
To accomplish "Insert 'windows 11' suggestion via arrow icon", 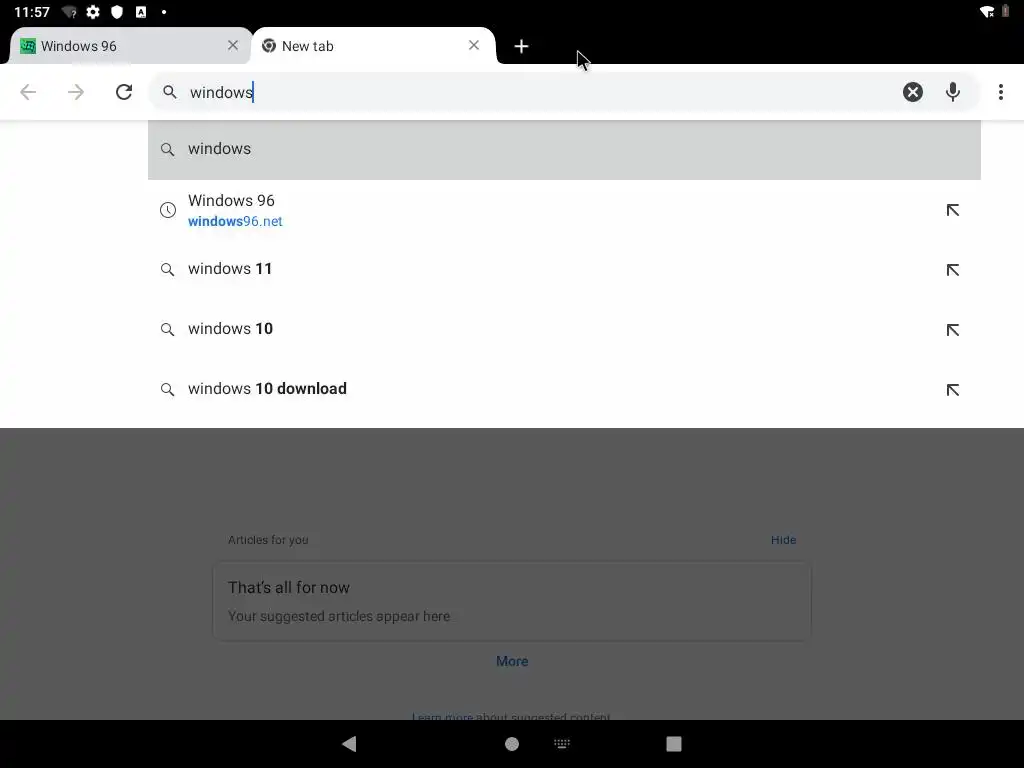I will pyautogui.click(x=953, y=270).
